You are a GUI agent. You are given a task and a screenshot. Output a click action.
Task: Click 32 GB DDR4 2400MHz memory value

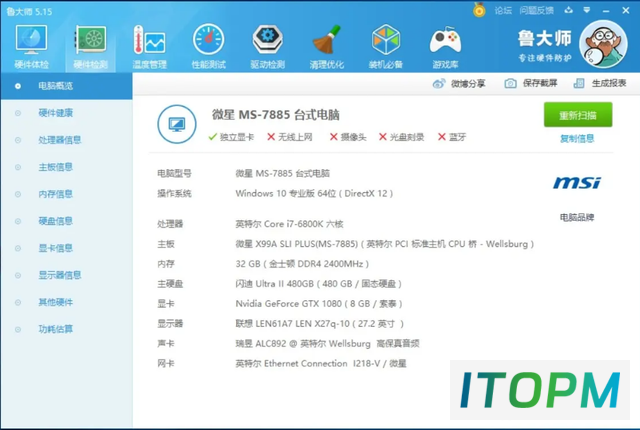[302, 264]
